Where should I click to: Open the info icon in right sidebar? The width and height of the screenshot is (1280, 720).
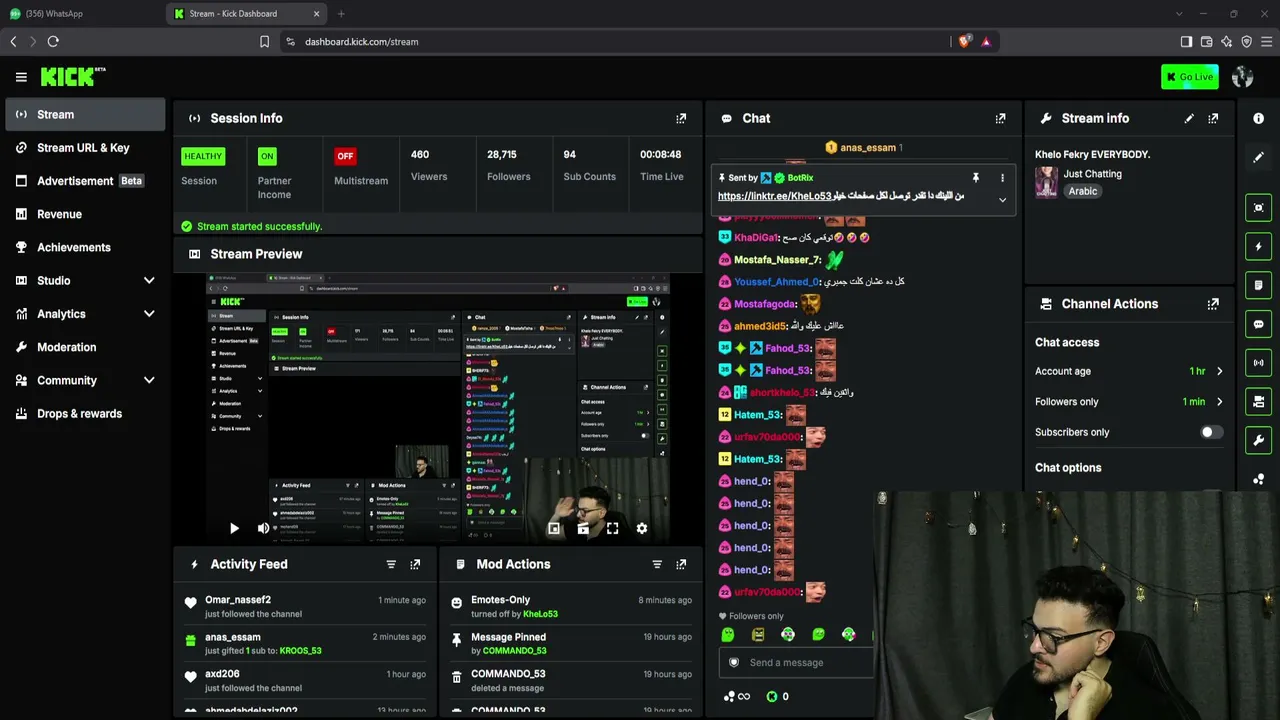point(1259,118)
